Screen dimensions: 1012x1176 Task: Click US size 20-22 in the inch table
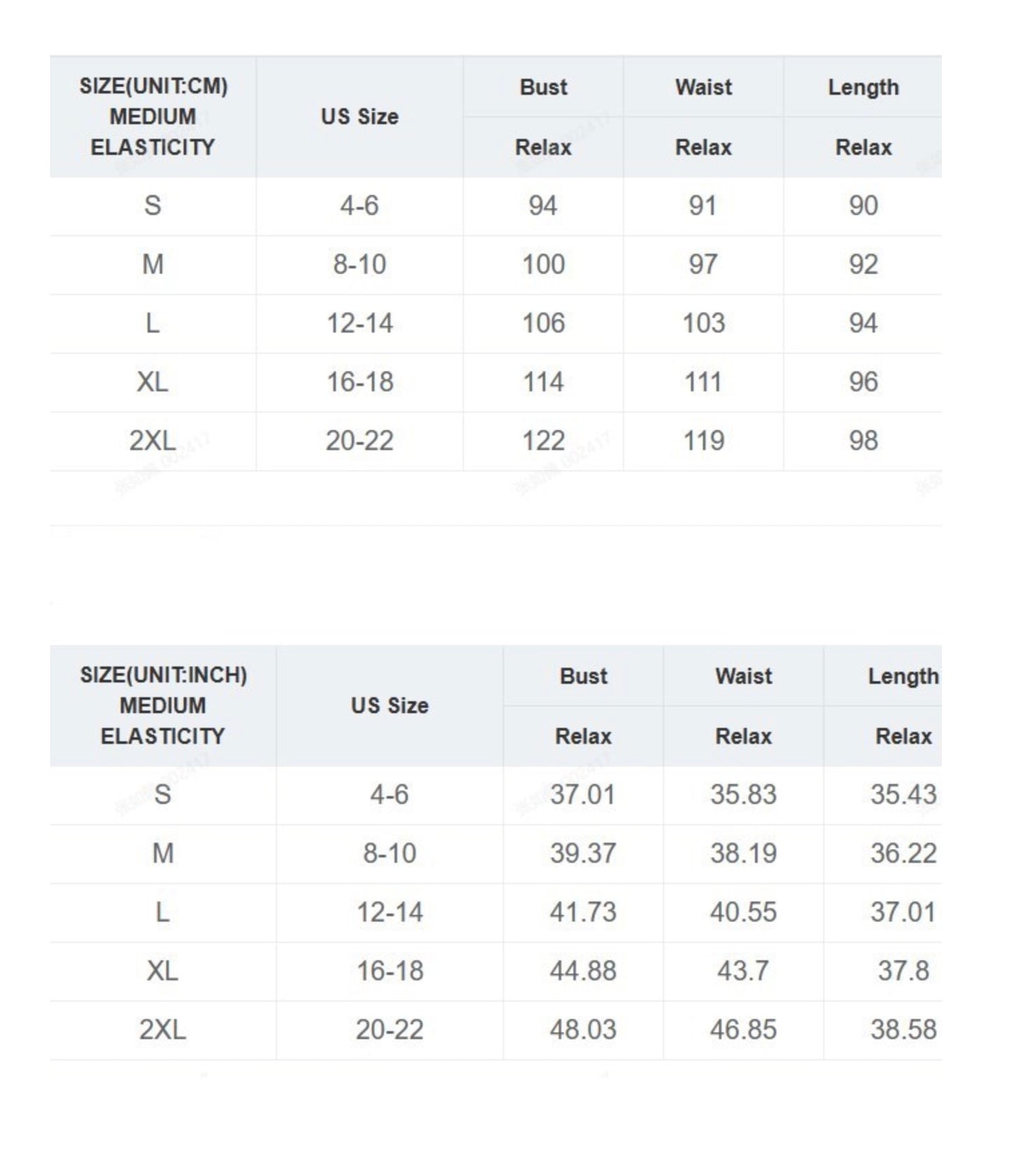(x=389, y=1030)
